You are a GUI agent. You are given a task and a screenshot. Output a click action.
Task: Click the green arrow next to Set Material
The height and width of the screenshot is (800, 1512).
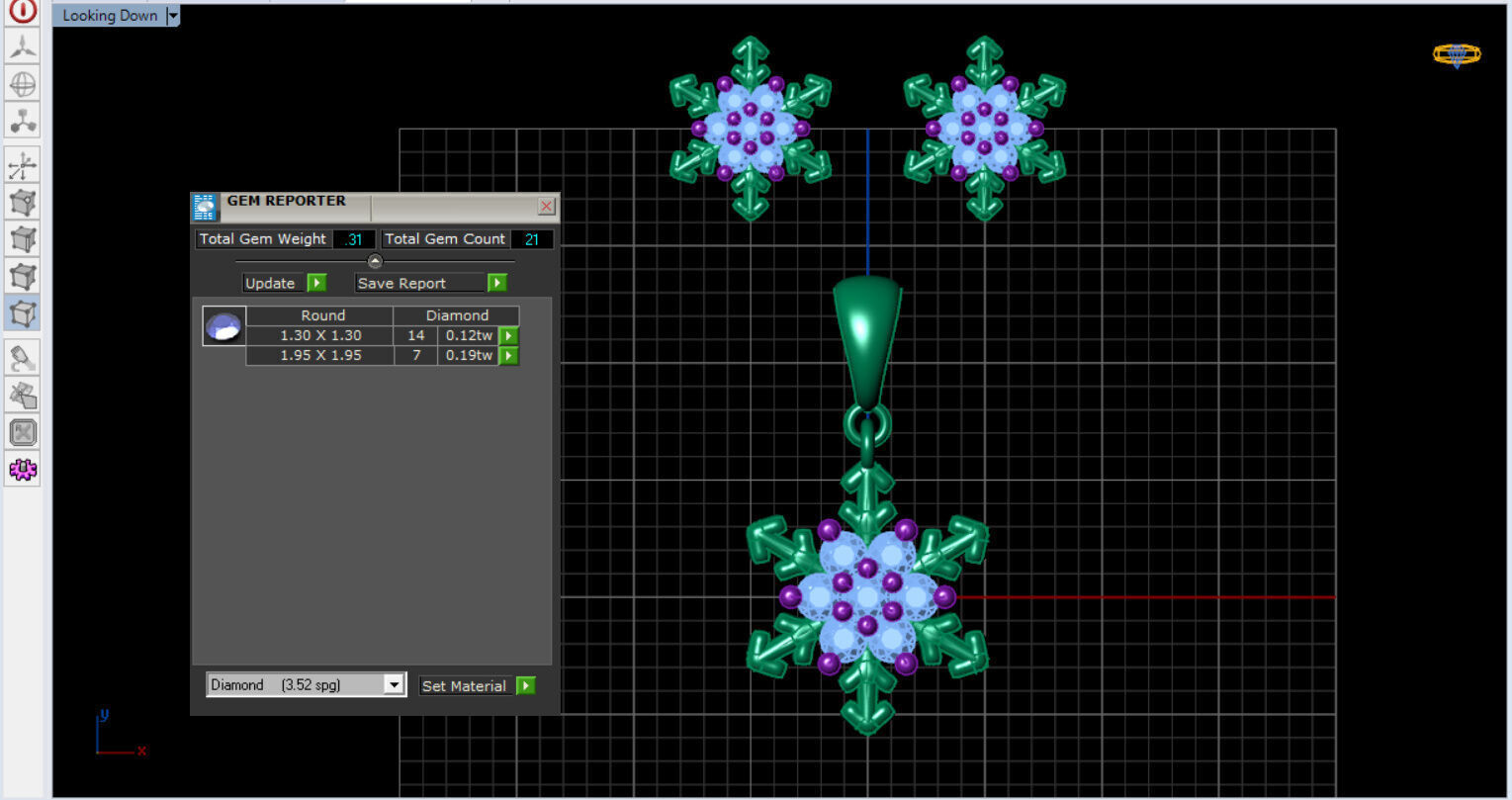(525, 685)
